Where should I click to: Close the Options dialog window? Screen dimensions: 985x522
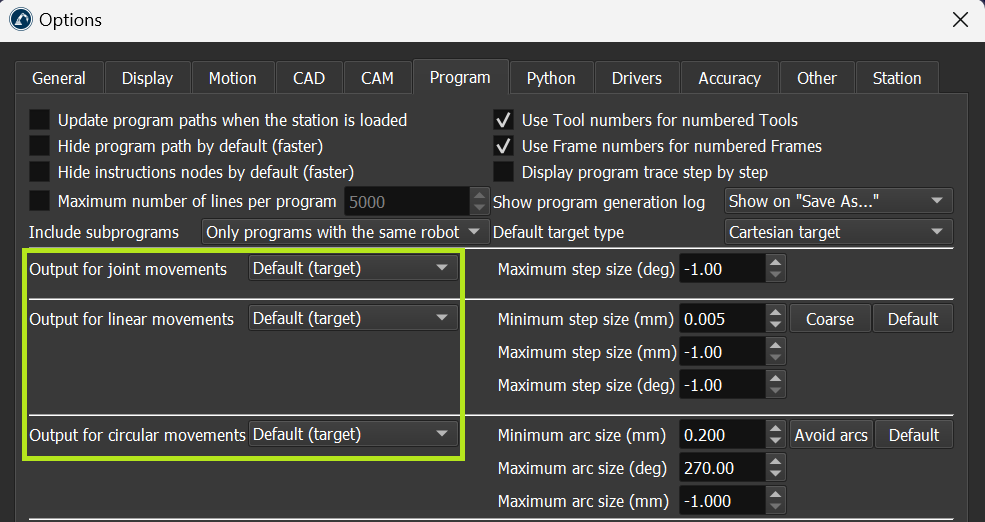[x=960, y=20]
